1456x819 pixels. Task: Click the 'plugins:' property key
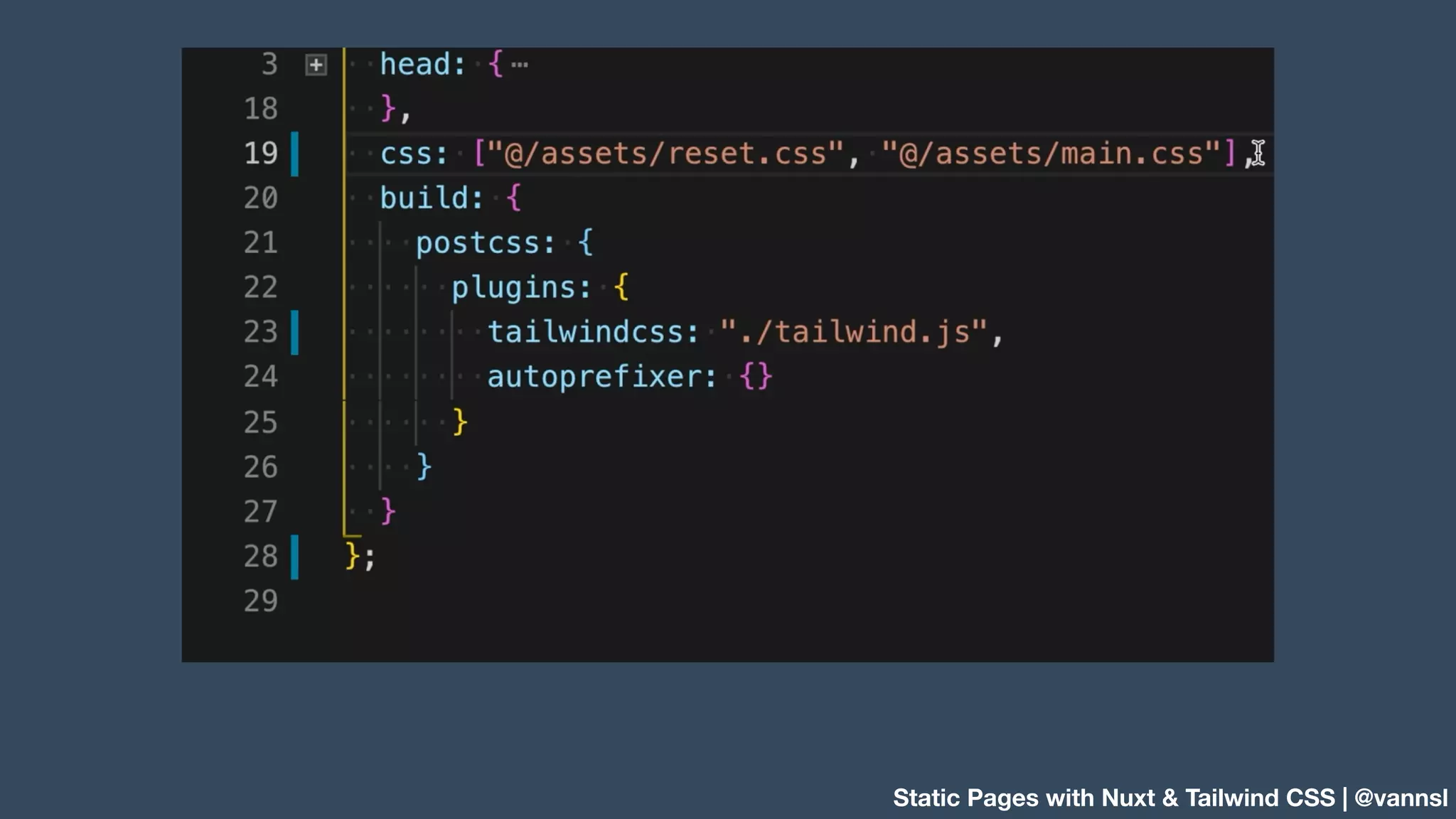(x=521, y=288)
